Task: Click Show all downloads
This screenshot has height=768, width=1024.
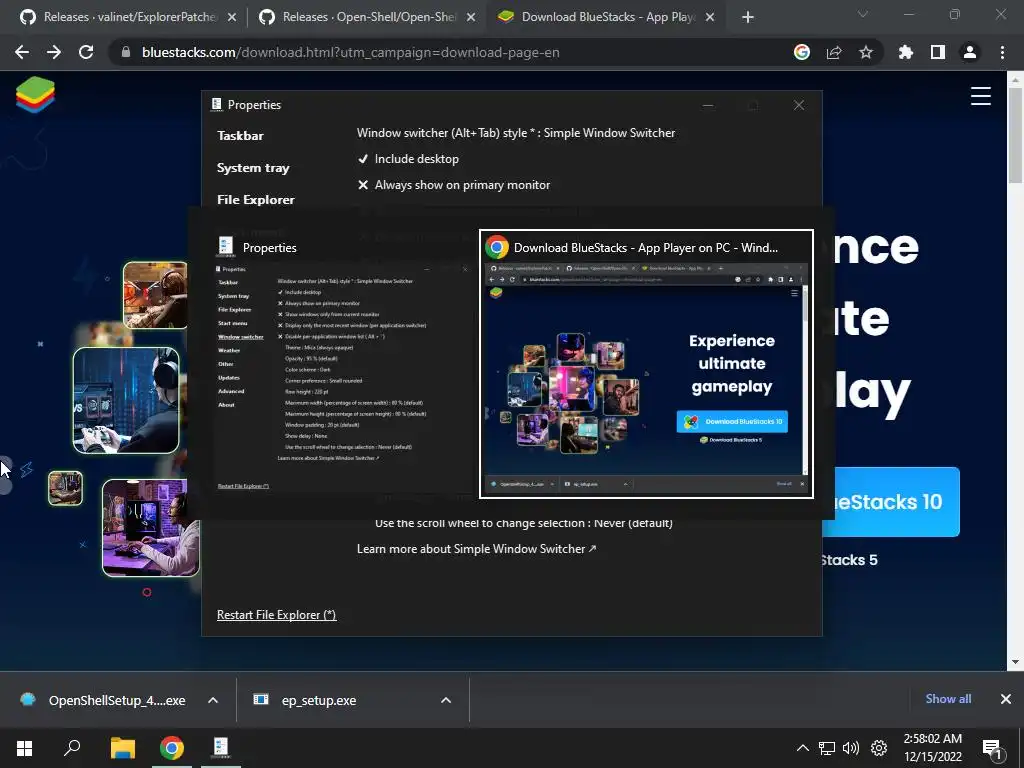Action: [948, 699]
